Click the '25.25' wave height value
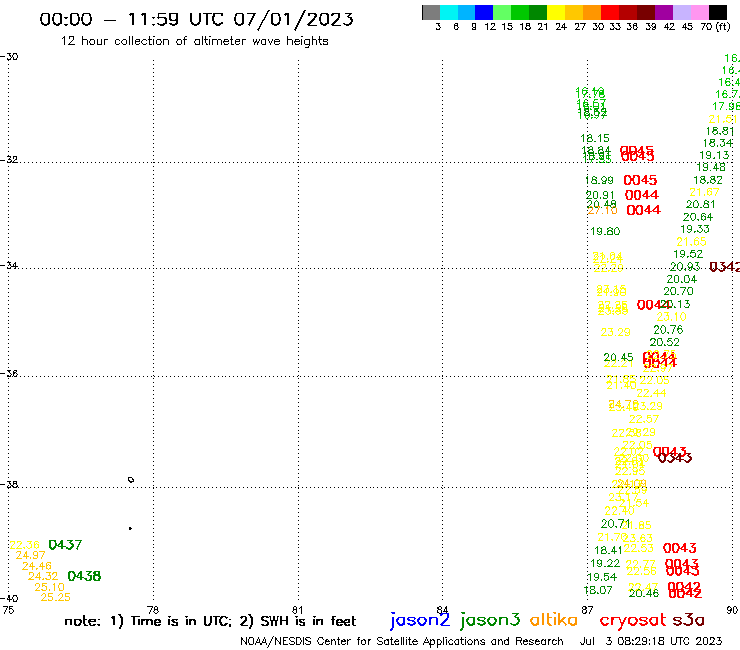The width and height of the screenshot is (740, 650). tap(56, 597)
